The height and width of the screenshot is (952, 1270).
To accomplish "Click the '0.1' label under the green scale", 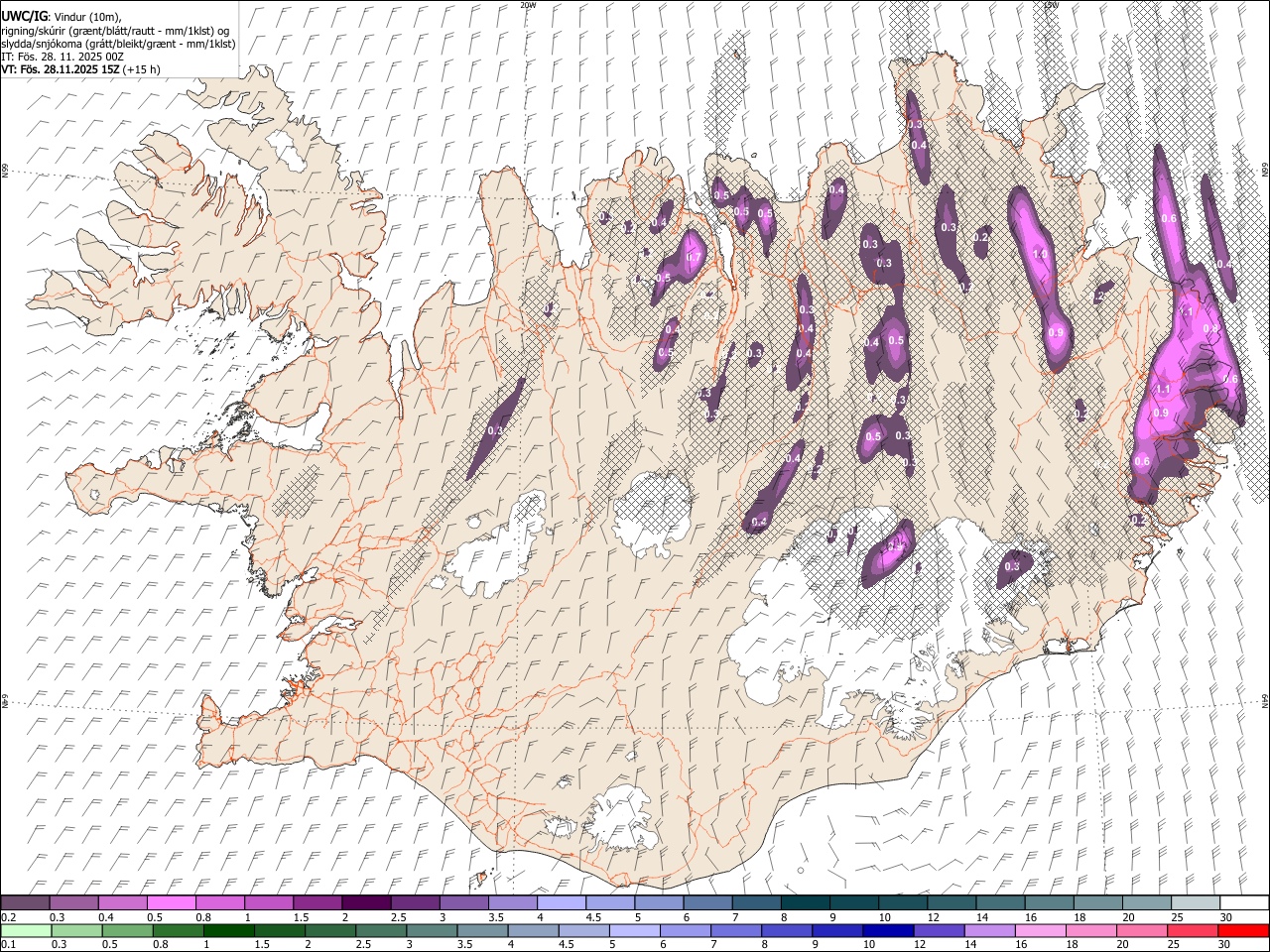I will point(8,945).
